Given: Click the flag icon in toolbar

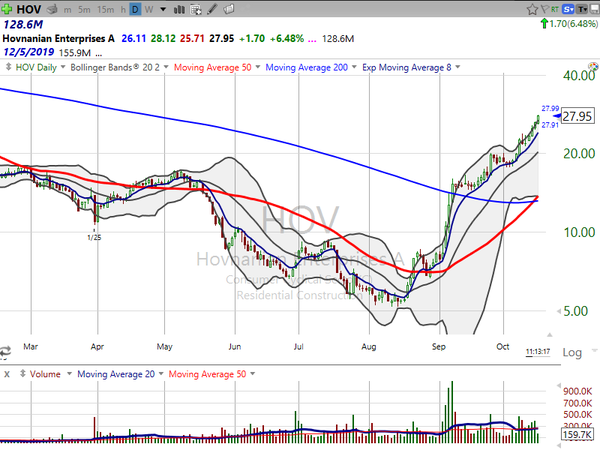Looking at the screenshot, I should [545, 9].
